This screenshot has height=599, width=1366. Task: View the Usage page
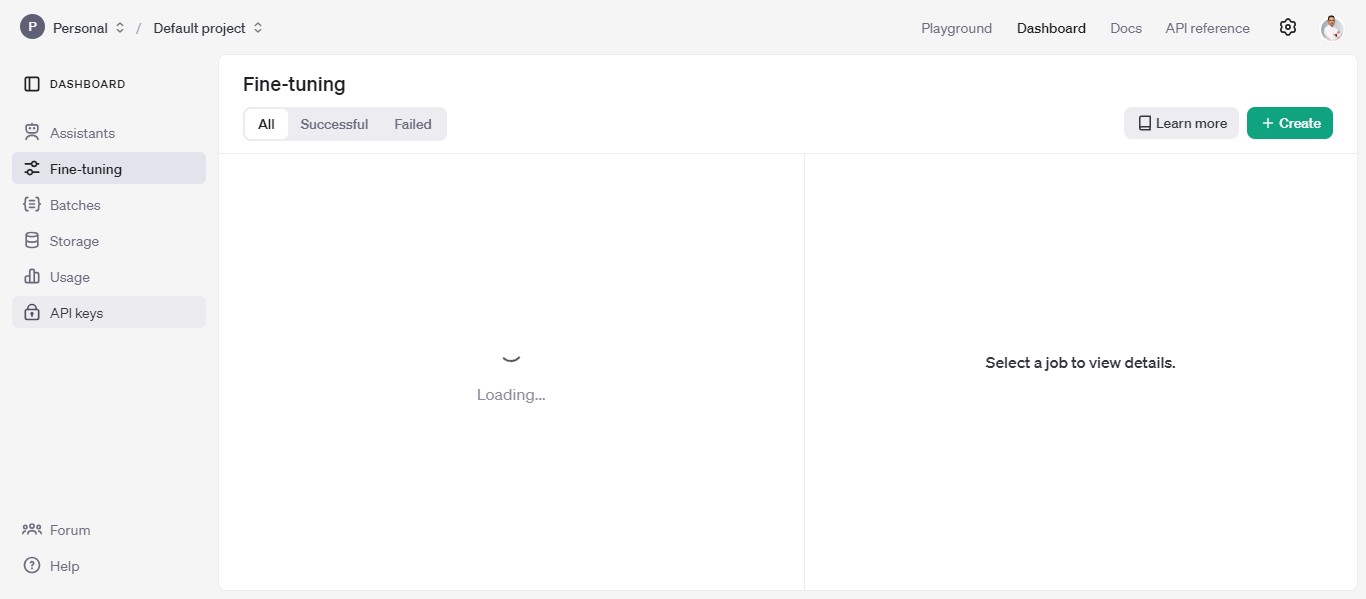[109, 277]
